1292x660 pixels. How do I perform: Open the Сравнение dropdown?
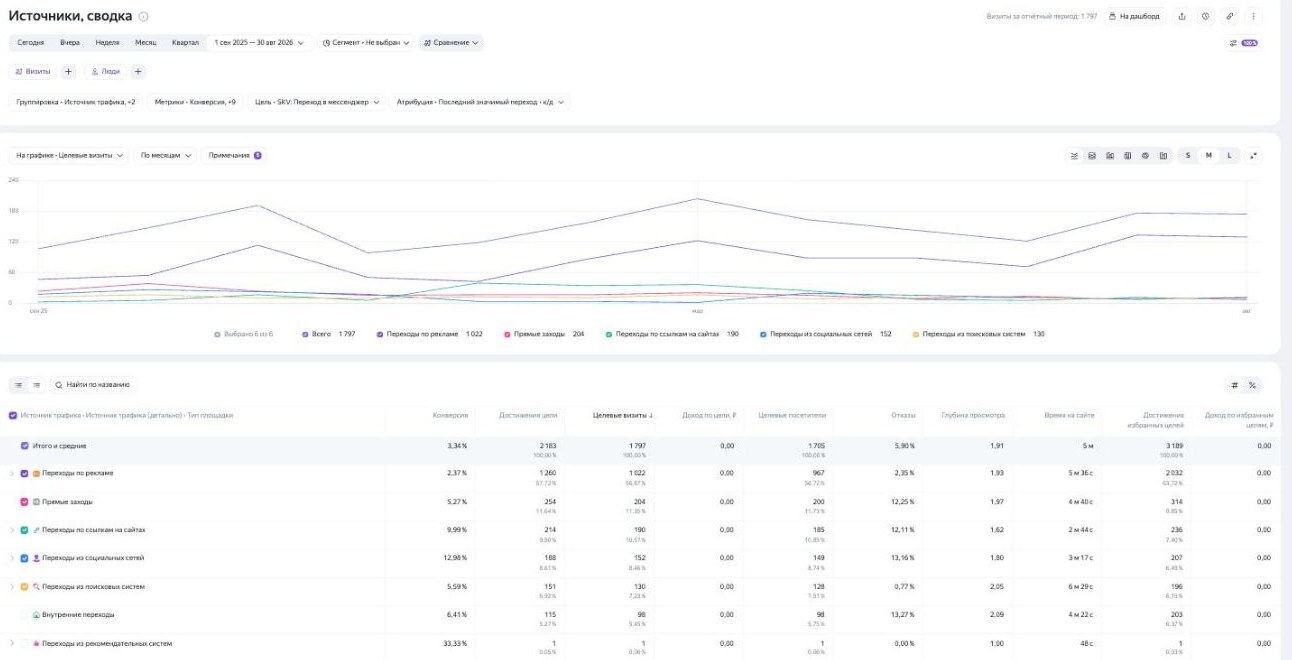tap(451, 43)
